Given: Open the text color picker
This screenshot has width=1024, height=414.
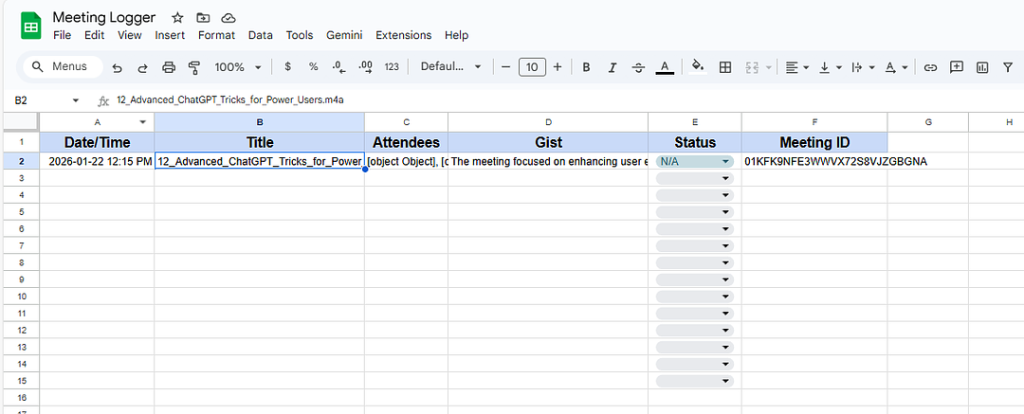Looking at the screenshot, I should coord(665,67).
